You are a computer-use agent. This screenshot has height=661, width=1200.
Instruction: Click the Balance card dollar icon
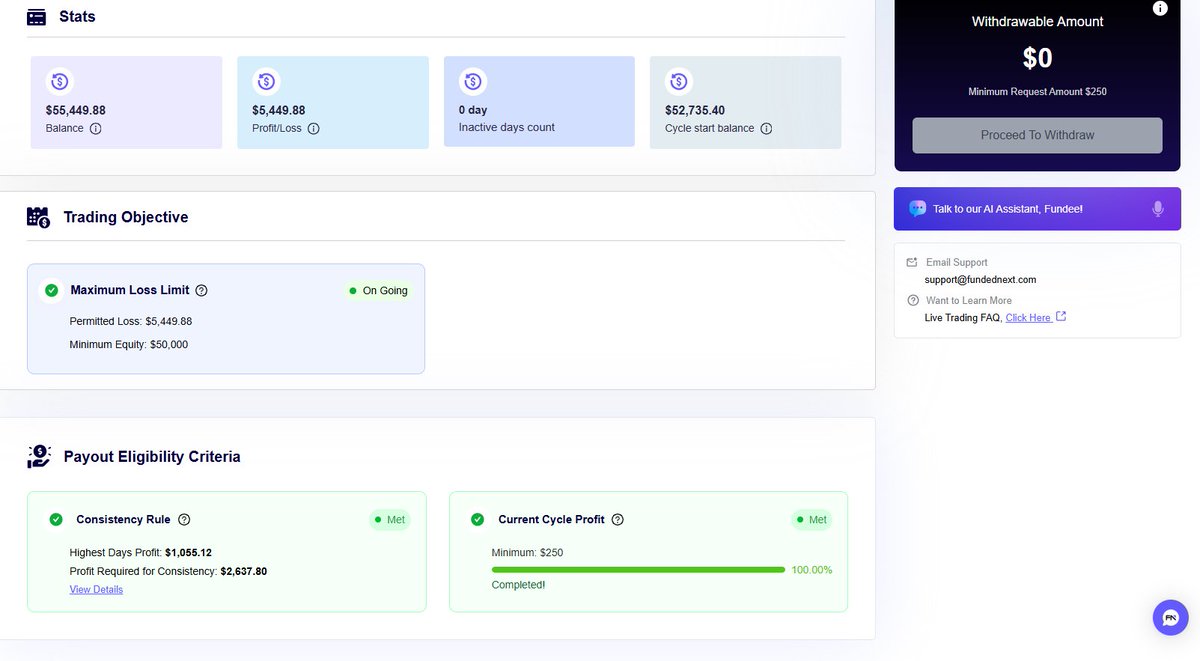(x=59, y=82)
